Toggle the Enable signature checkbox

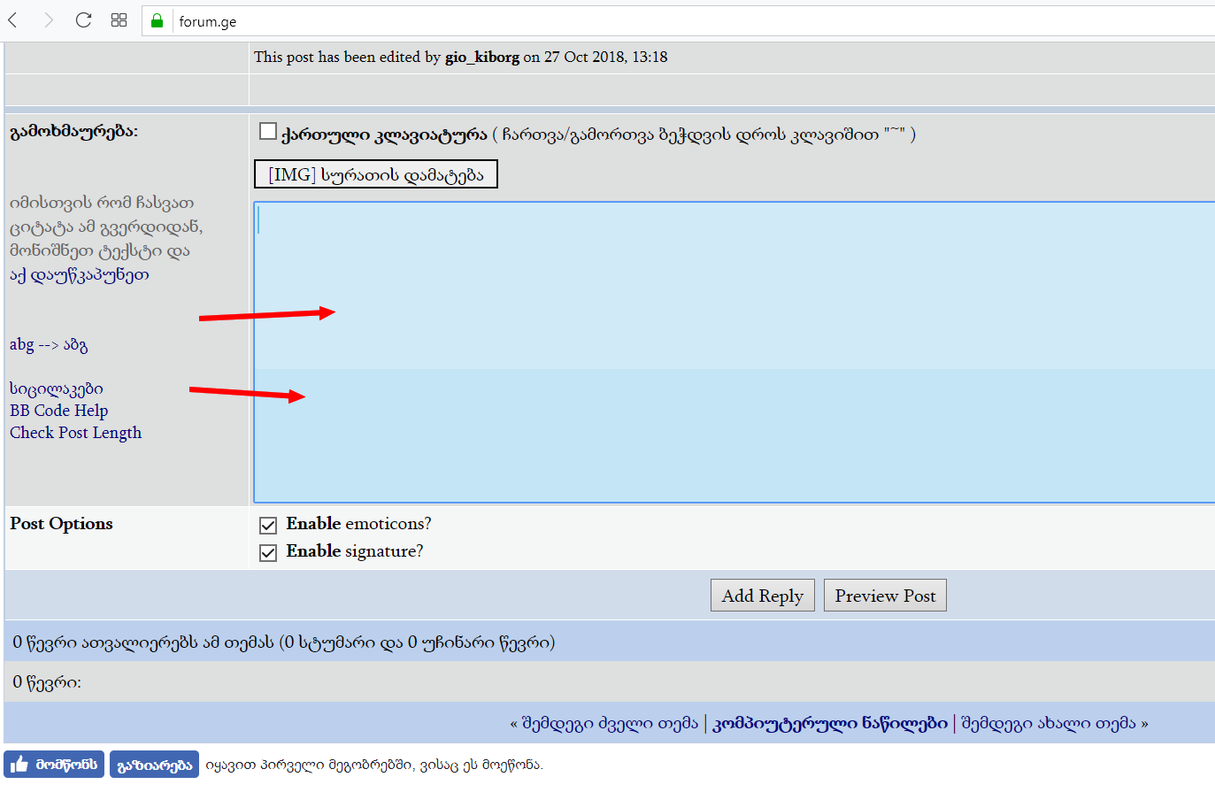pos(268,553)
